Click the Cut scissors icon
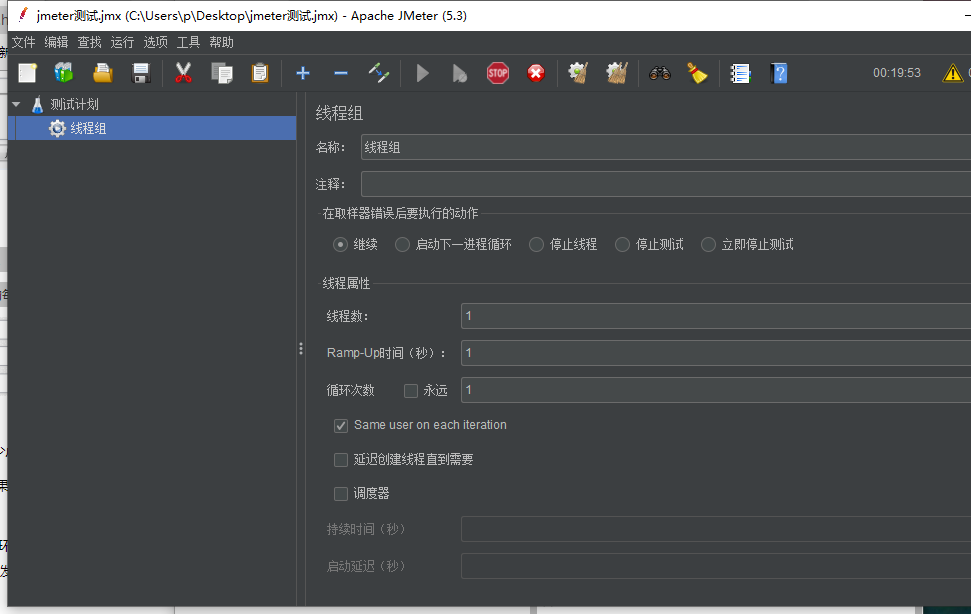The height and width of the screenshot is (614, 971). (183, 73)
